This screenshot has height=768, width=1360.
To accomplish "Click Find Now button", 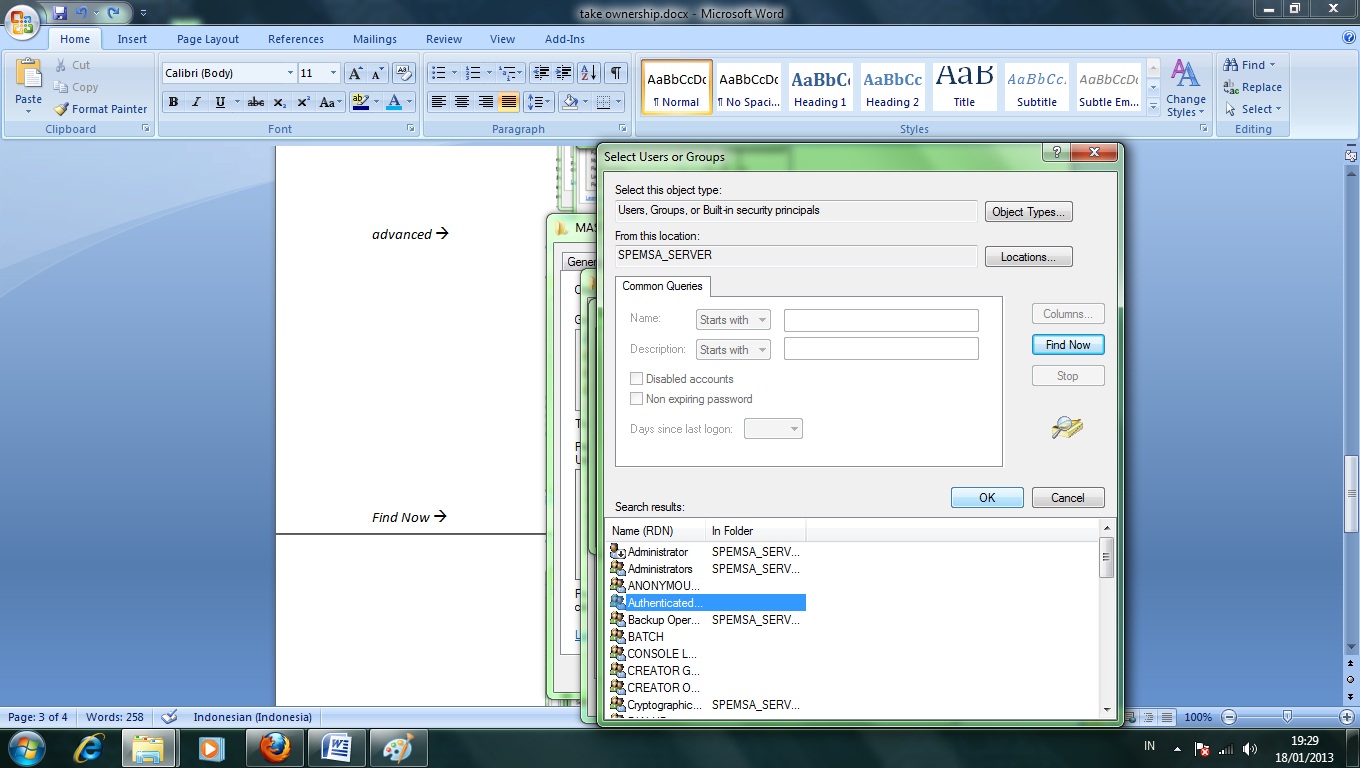I will (x=1068, y=345).
